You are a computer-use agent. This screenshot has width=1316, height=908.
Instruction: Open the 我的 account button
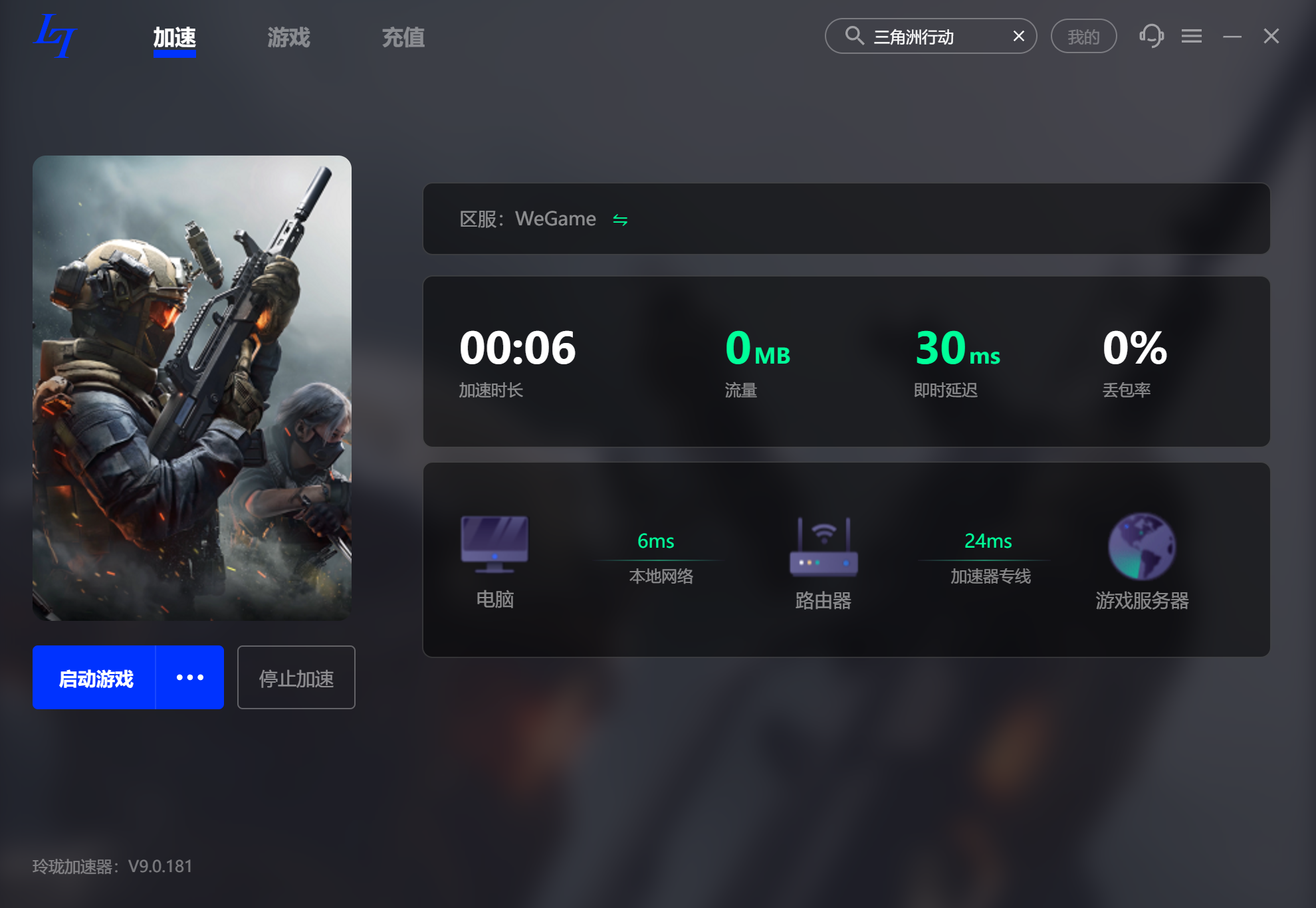click(x=1083, y=37)
